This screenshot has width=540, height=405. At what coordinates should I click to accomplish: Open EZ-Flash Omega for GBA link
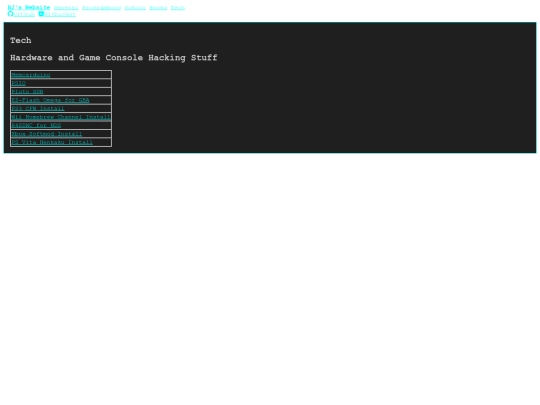click(x=51, y=100)
